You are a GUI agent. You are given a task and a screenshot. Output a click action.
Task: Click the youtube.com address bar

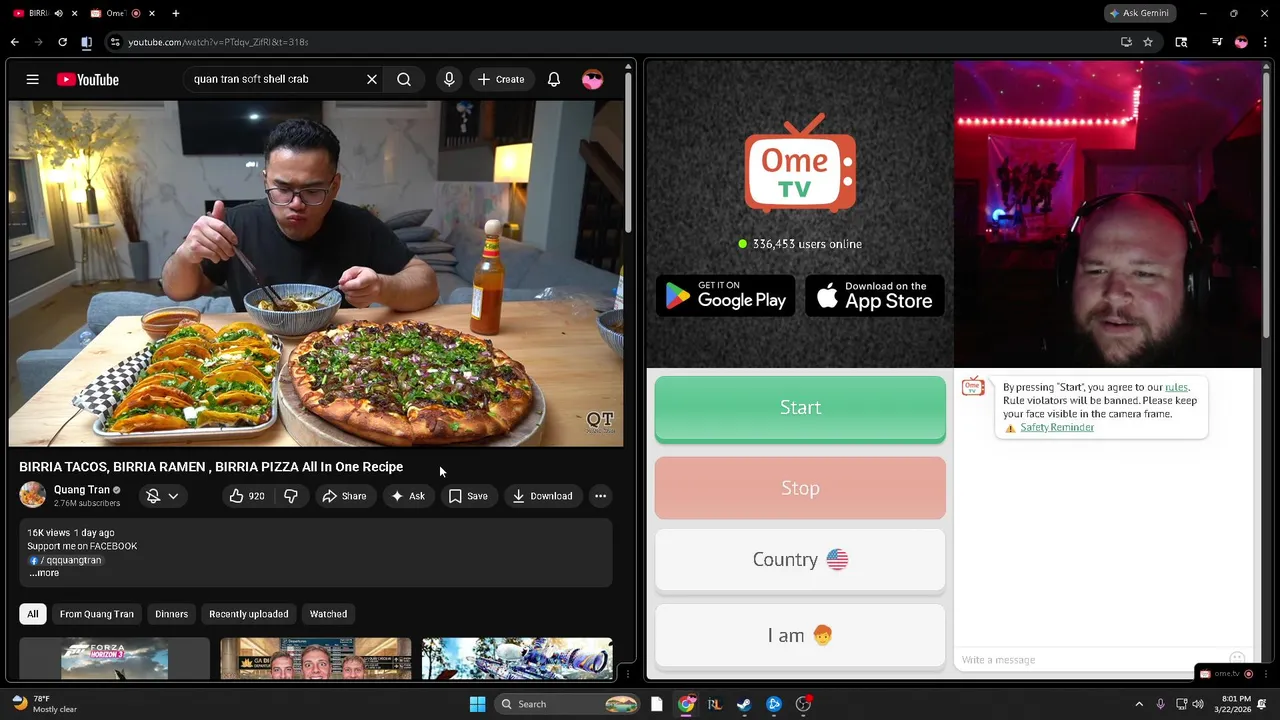pos(610,42)
